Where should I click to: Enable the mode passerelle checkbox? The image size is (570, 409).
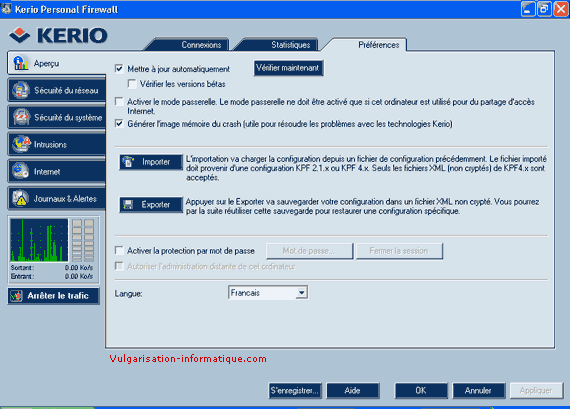tap(119, 101)
